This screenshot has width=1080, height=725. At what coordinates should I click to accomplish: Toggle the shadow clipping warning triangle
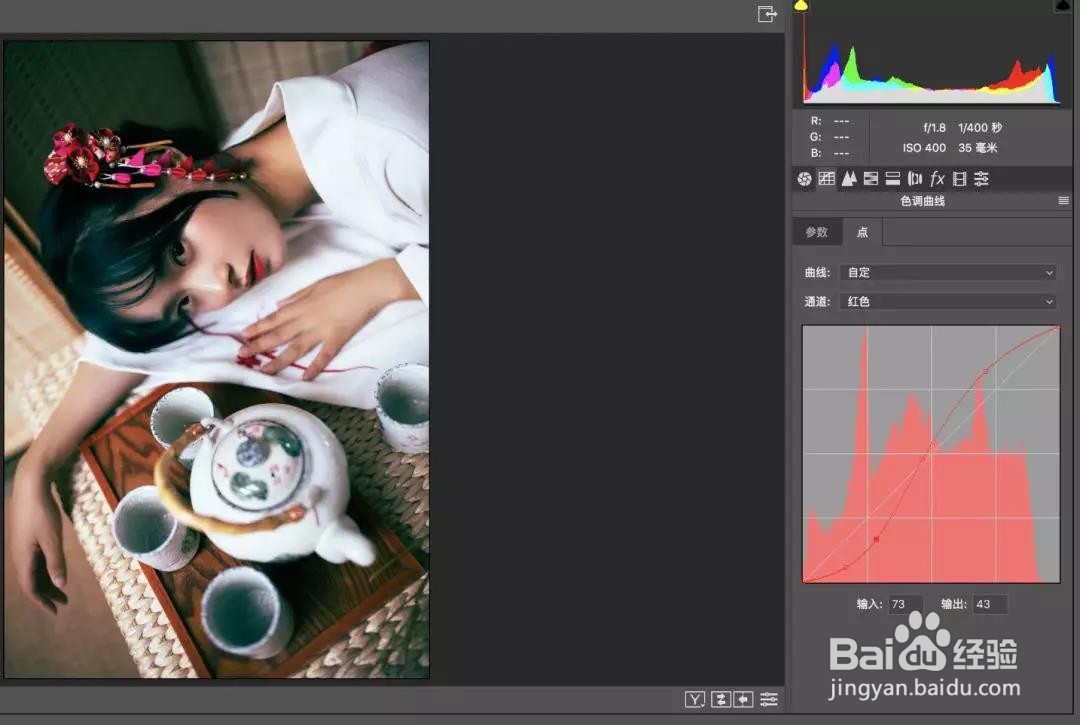[x=801, y=5]
